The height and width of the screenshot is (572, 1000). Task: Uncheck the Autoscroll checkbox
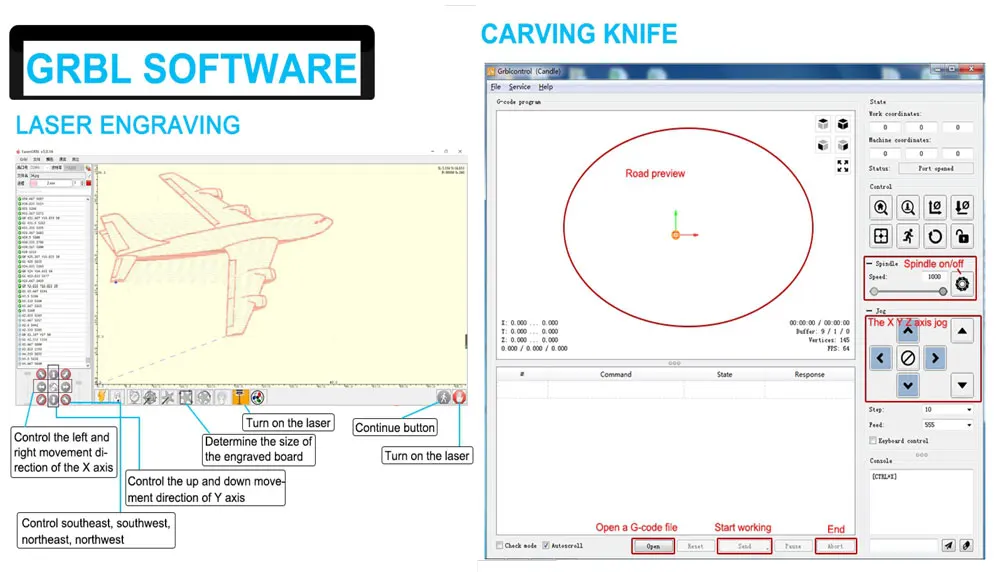pos(546,546)
